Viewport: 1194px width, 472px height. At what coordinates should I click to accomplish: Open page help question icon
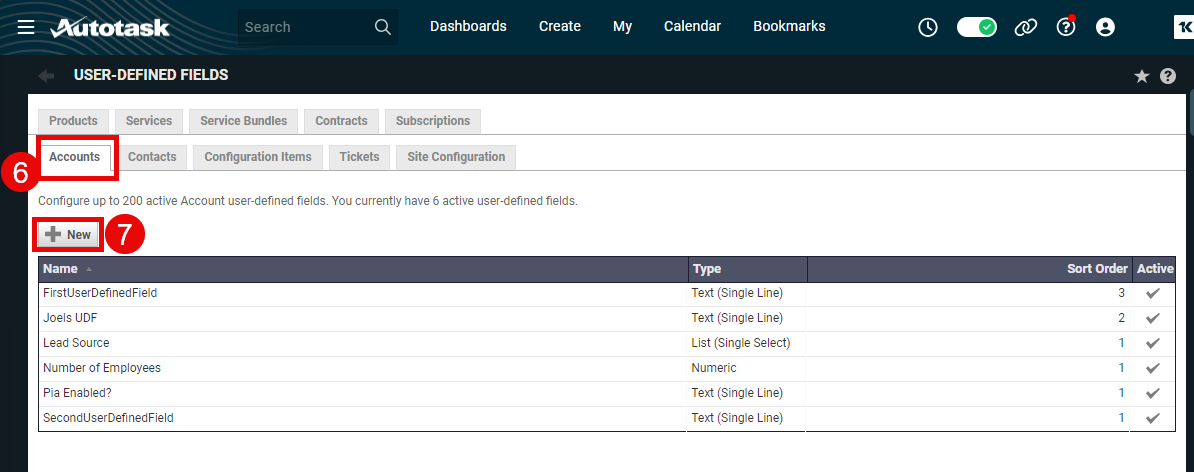point(1168,76)
